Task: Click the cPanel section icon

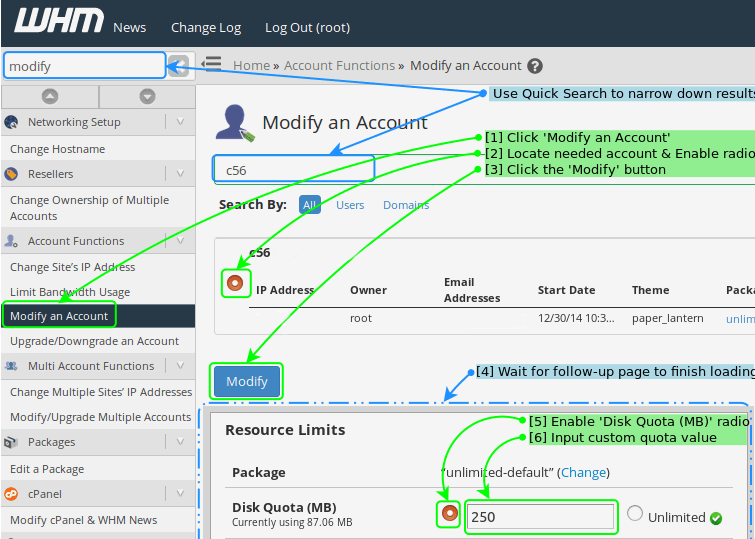Action: [12, 494]
